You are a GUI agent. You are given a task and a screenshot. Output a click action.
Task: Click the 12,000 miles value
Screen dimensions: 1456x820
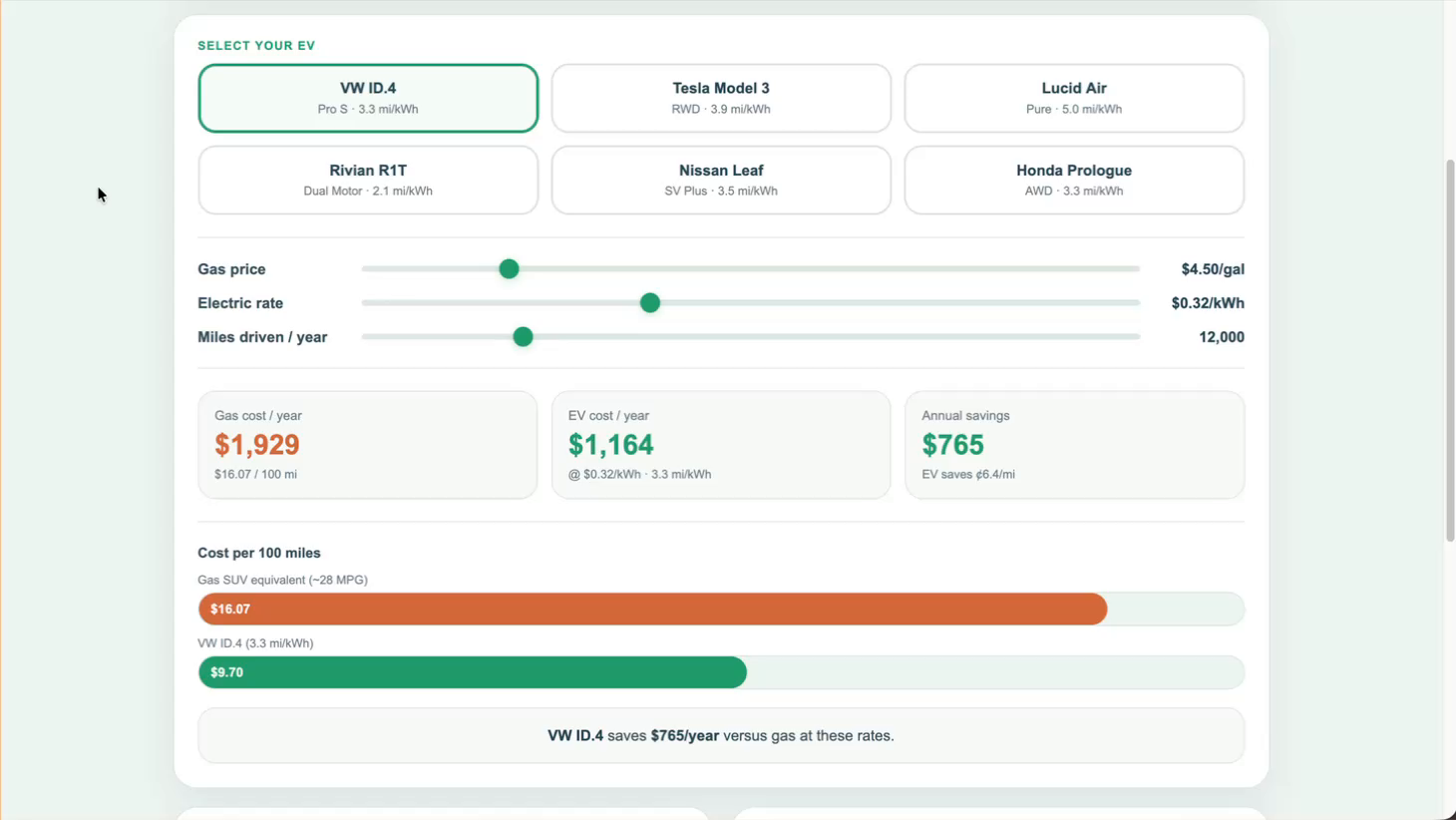point(1222,337)
